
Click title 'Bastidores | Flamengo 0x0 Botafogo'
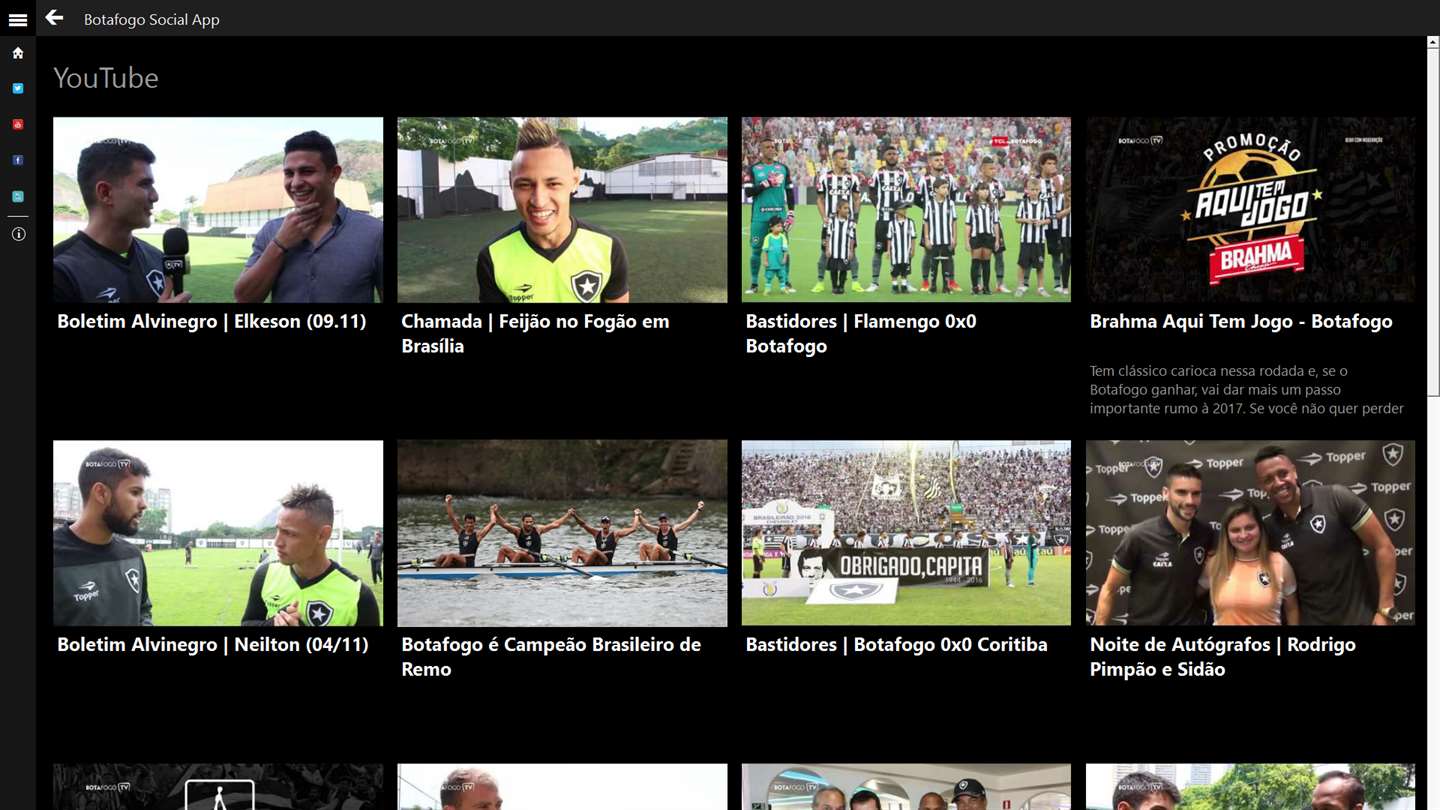[861, 334]
